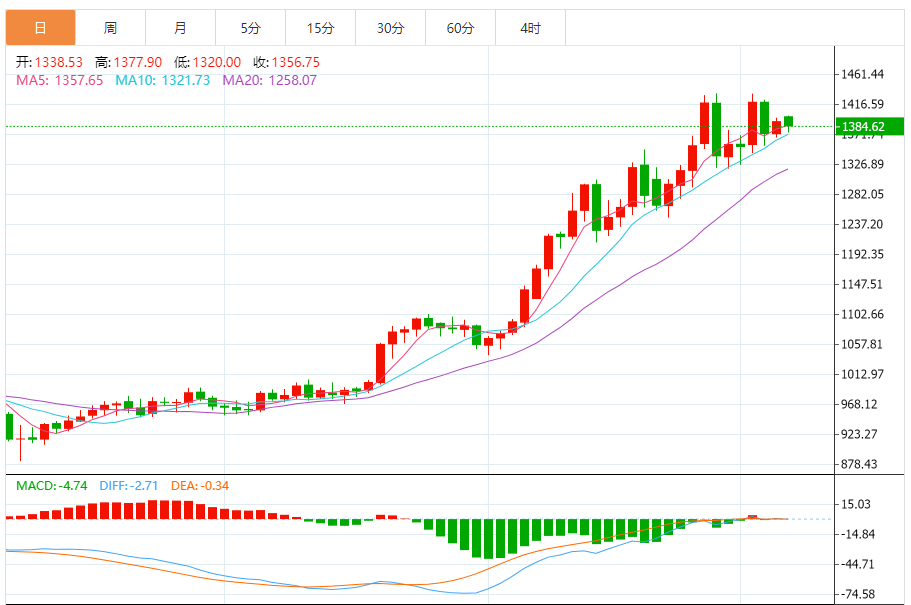This screenshot has width=911, height=605.
Task: Open the 30分 interval tab
Action: click(390, 27)
